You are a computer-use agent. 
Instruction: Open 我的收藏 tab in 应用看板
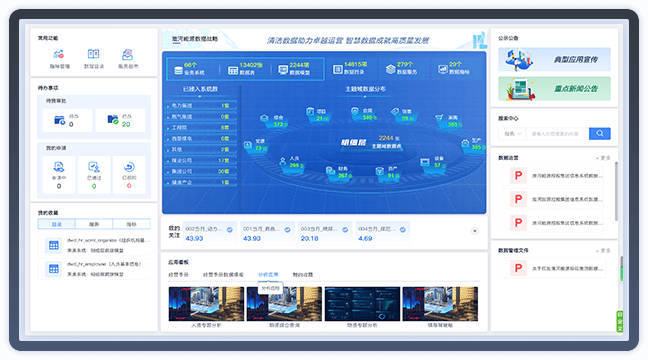coord(303,274)
